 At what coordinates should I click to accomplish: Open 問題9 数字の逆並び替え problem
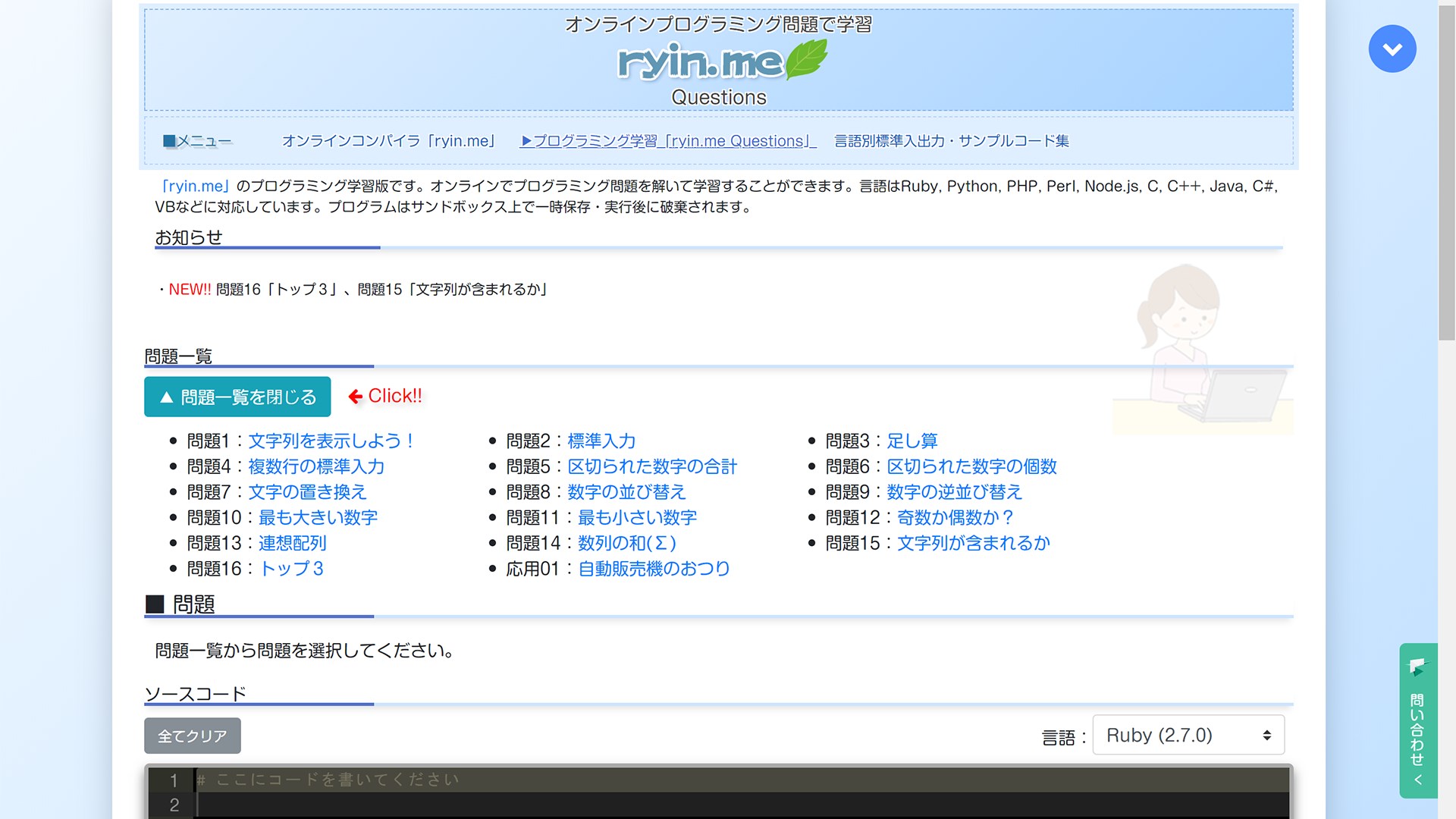tap(953, 492)
